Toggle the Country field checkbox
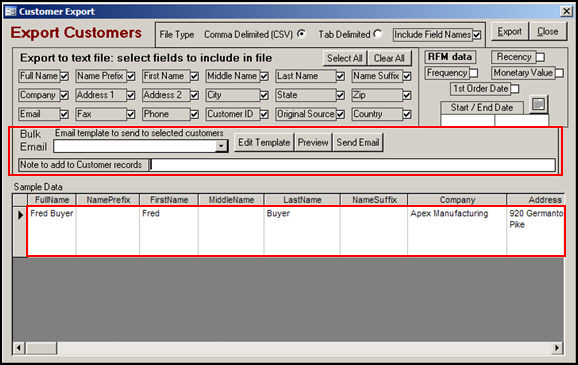The image size is (578, 365). [407, 115]
